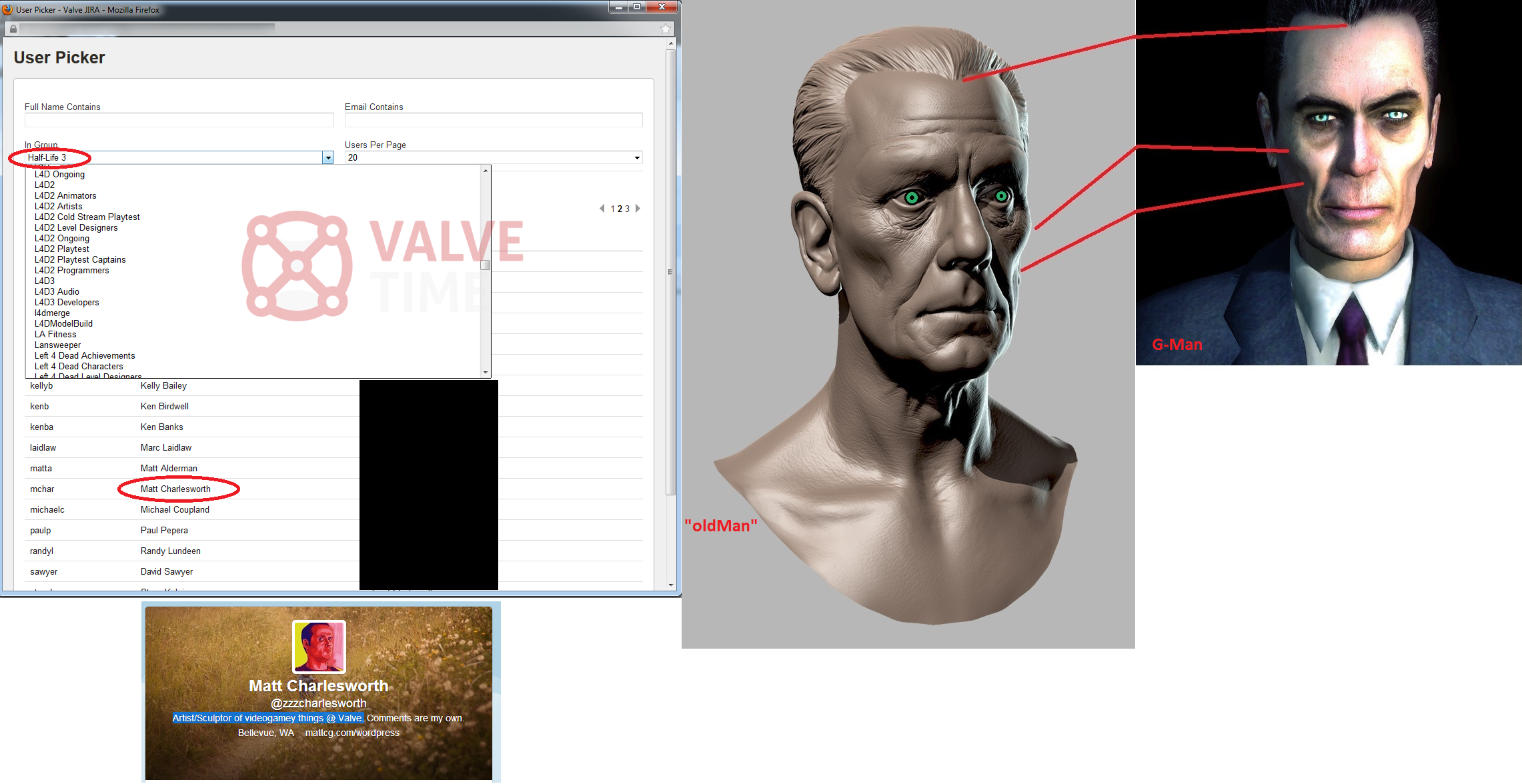Click the Email Contains text field
The height and width of the screenshot is (784, 1522).
pyautogui.click(x=494, y=120)
